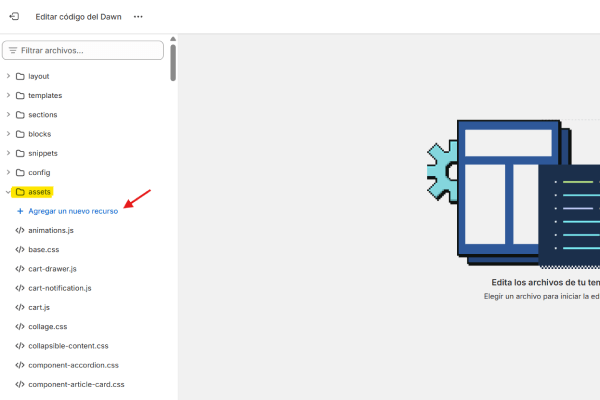Viewport: 600px width, 400px height.
Task: Click the layout folder icon
Action: coord(20,76)
